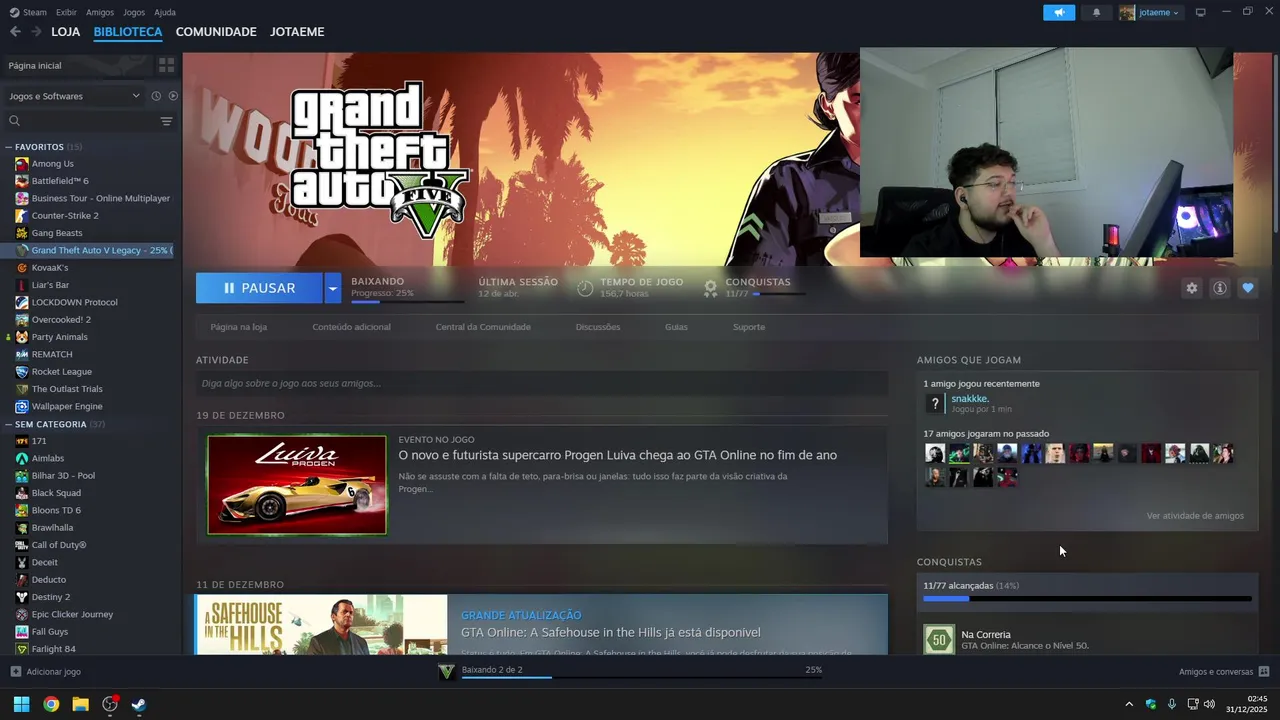This screenshot has height=720, width=1280.
Task: Click the taskbar volume icon
Action: pos(1209,704)
